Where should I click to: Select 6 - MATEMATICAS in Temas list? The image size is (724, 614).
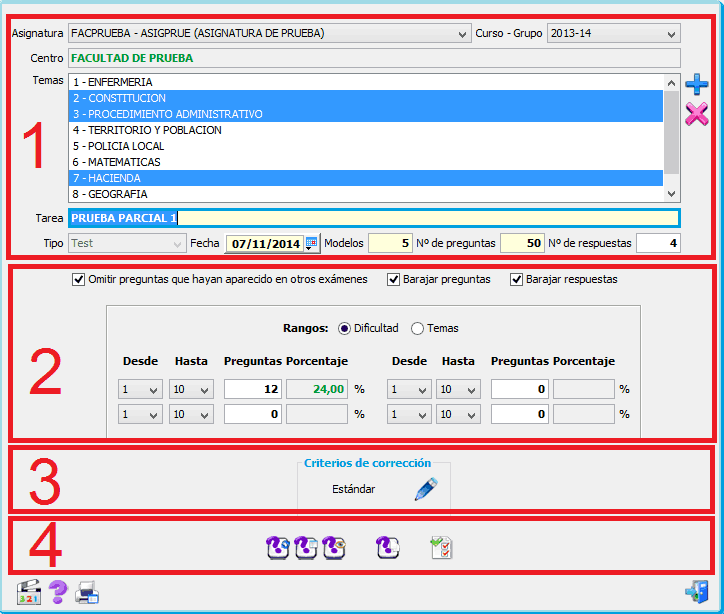365,162
